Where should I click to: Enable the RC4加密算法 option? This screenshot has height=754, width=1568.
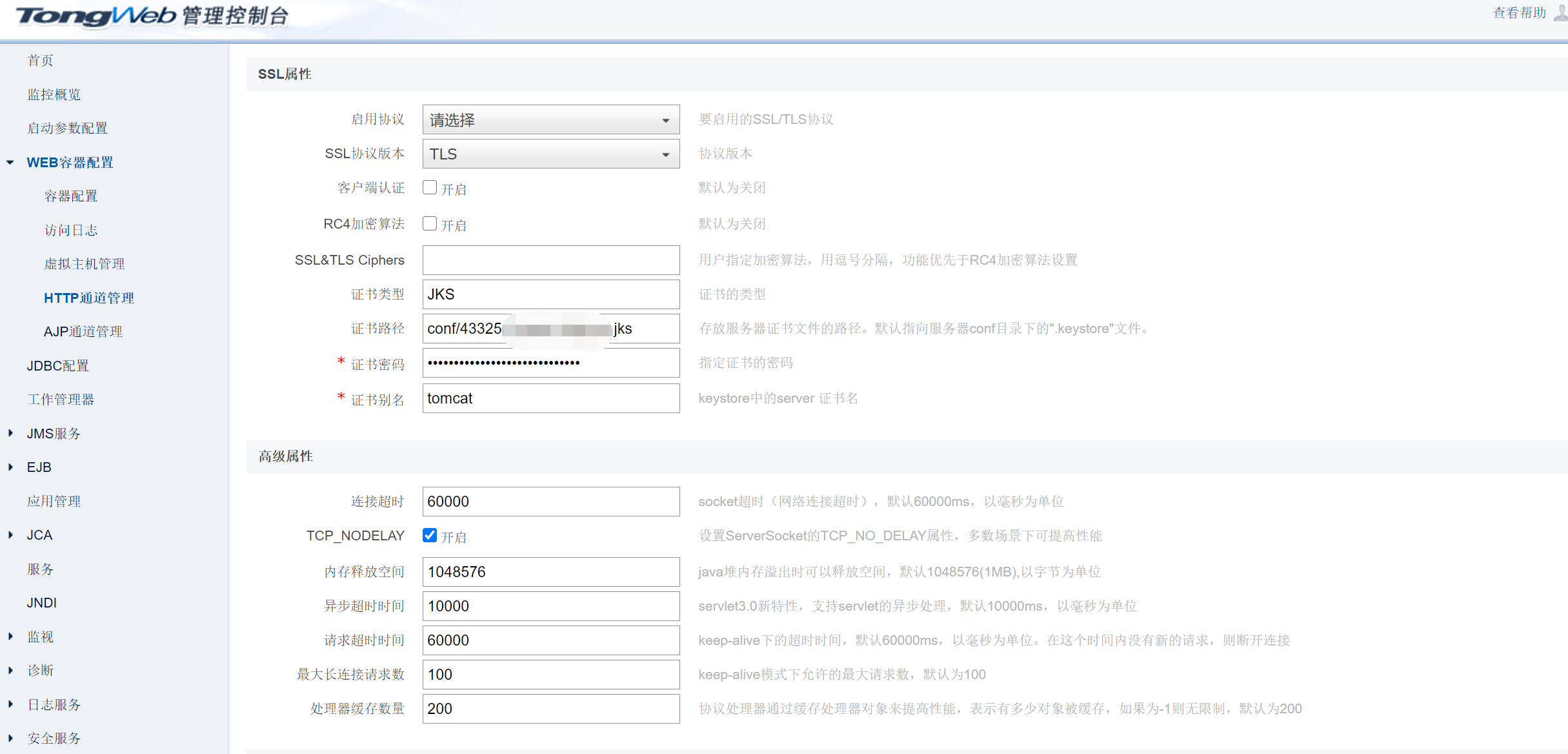click(x=430, y=223)
